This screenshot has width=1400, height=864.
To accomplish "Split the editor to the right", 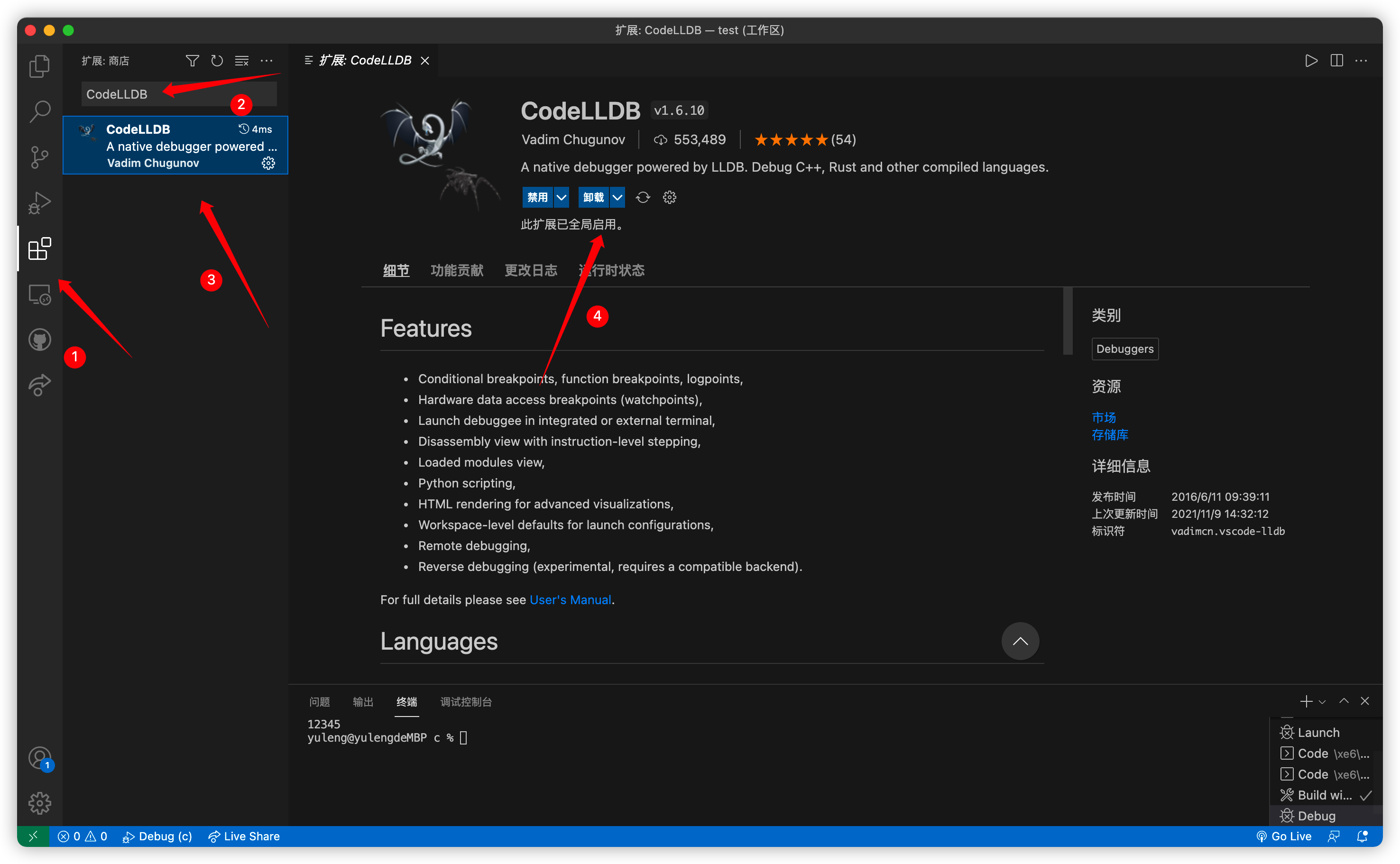I will click(x=1336, y=61).
